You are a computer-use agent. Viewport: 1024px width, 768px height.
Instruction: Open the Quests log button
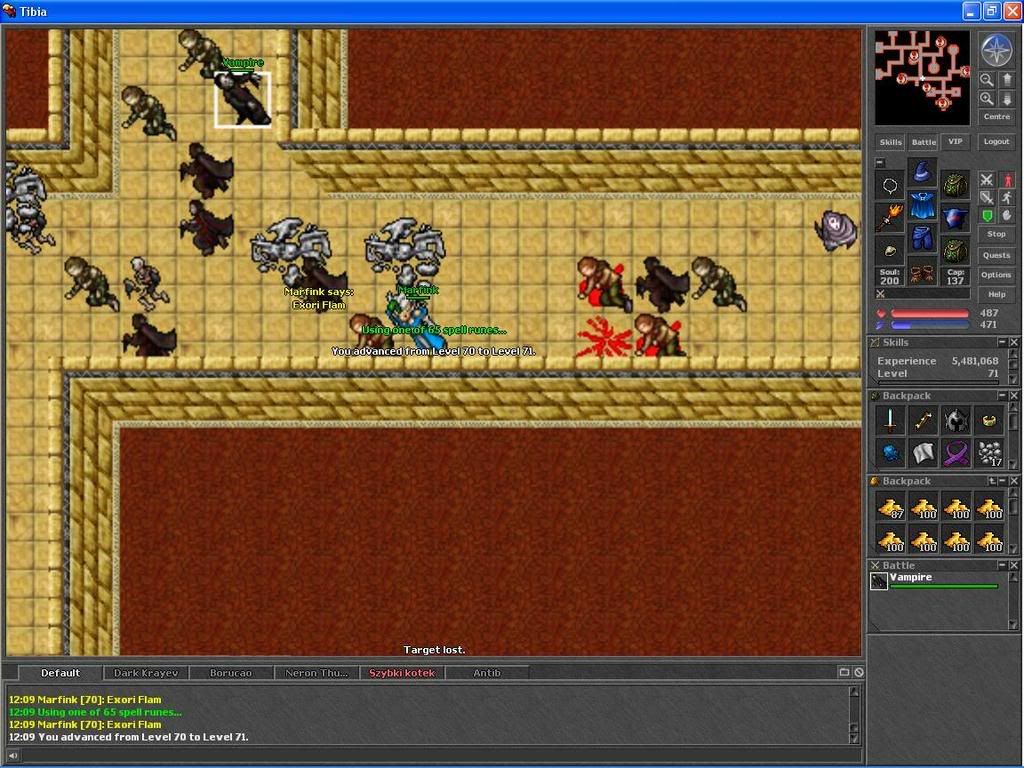click(997, 255)
